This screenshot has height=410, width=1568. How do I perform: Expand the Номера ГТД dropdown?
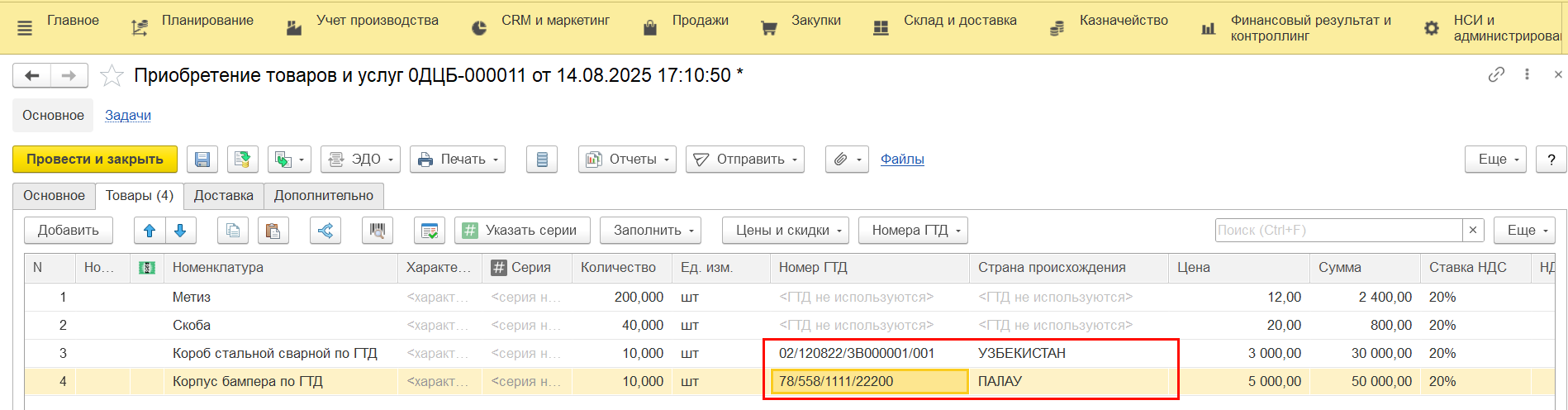point(913,231)
